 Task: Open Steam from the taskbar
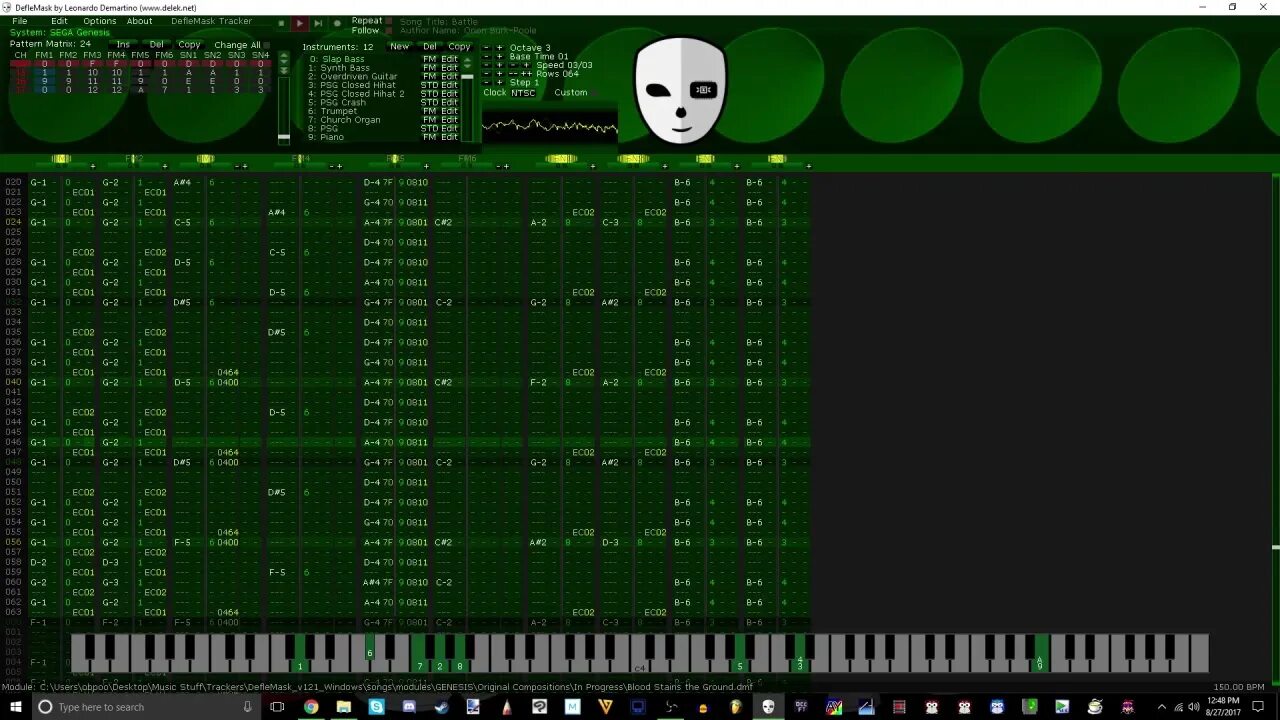[x=441, y=706]
